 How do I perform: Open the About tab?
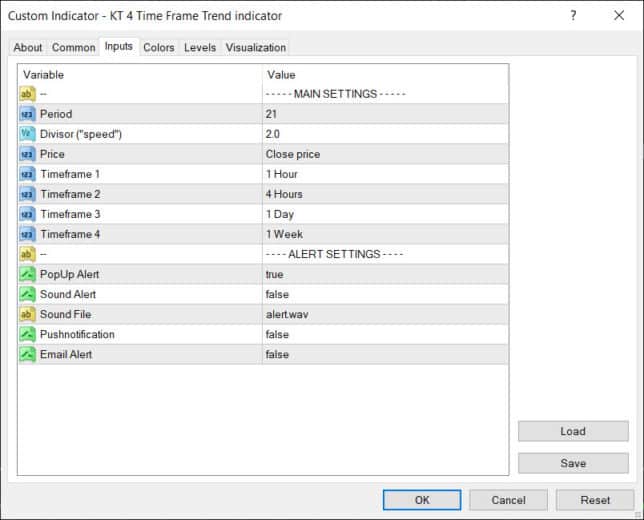coord(28,48)
